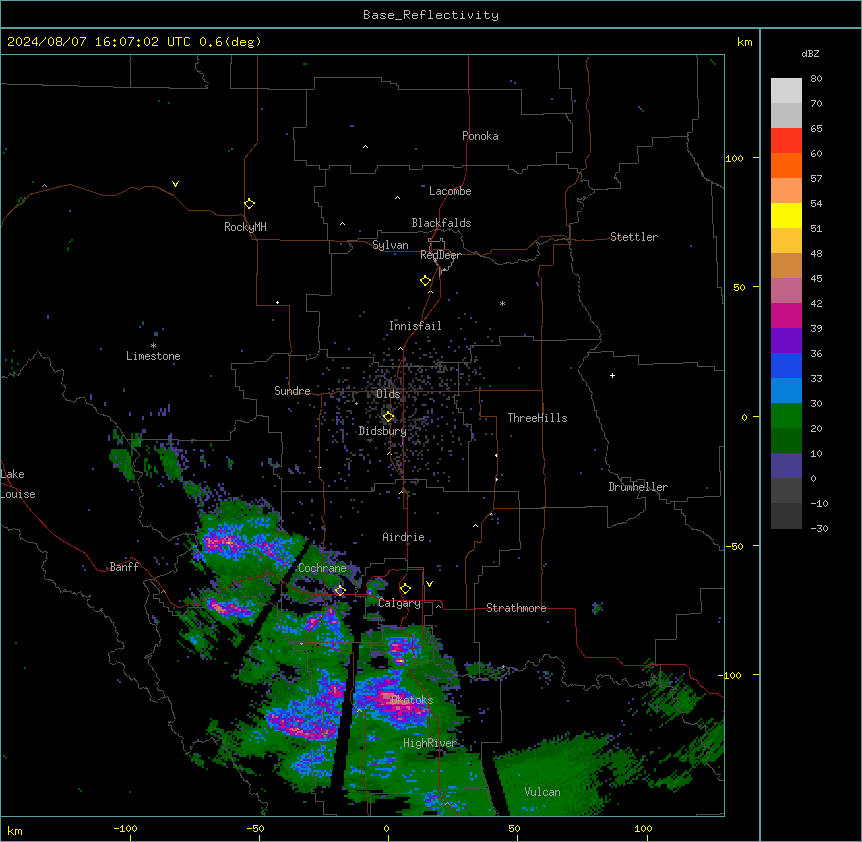
Task: Click the HighRiver town label
Action: click(430, 743)
